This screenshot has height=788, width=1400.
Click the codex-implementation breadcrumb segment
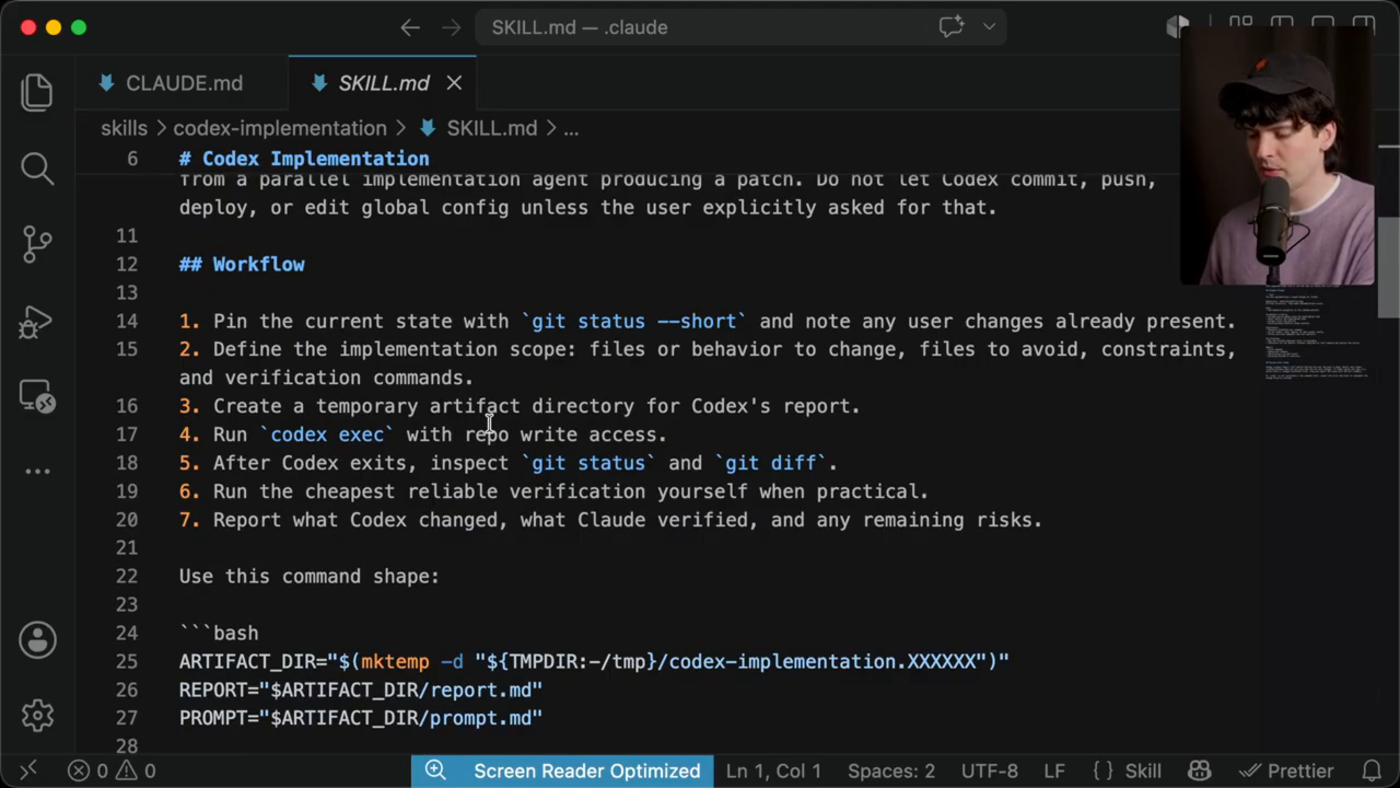point(280,128)
